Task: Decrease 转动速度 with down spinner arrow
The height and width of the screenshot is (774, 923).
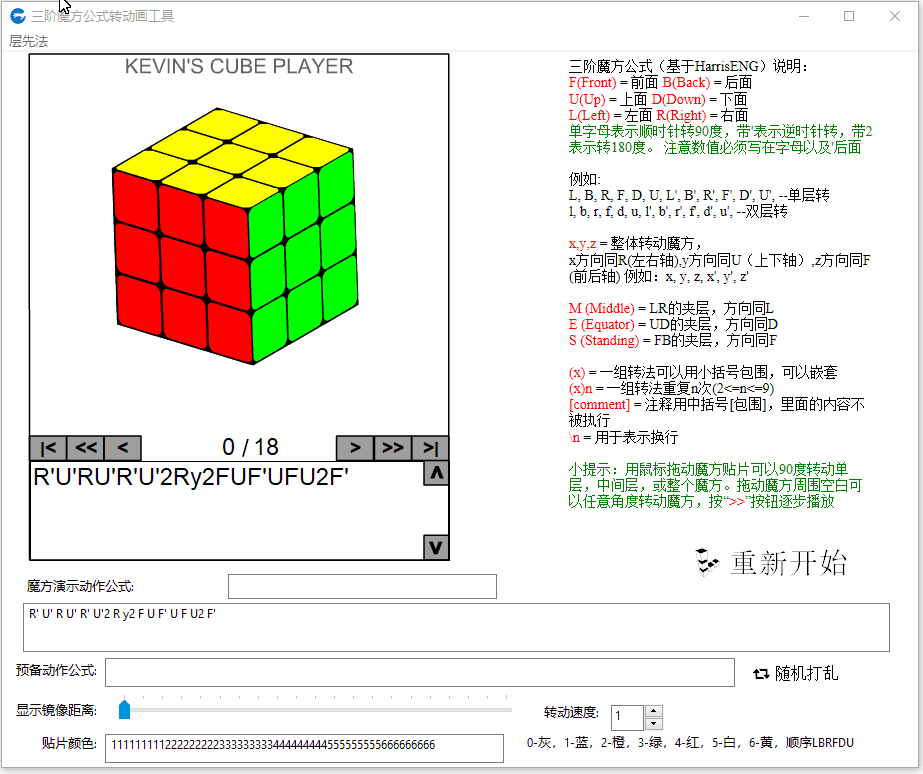Action: [x=653, y=724]
